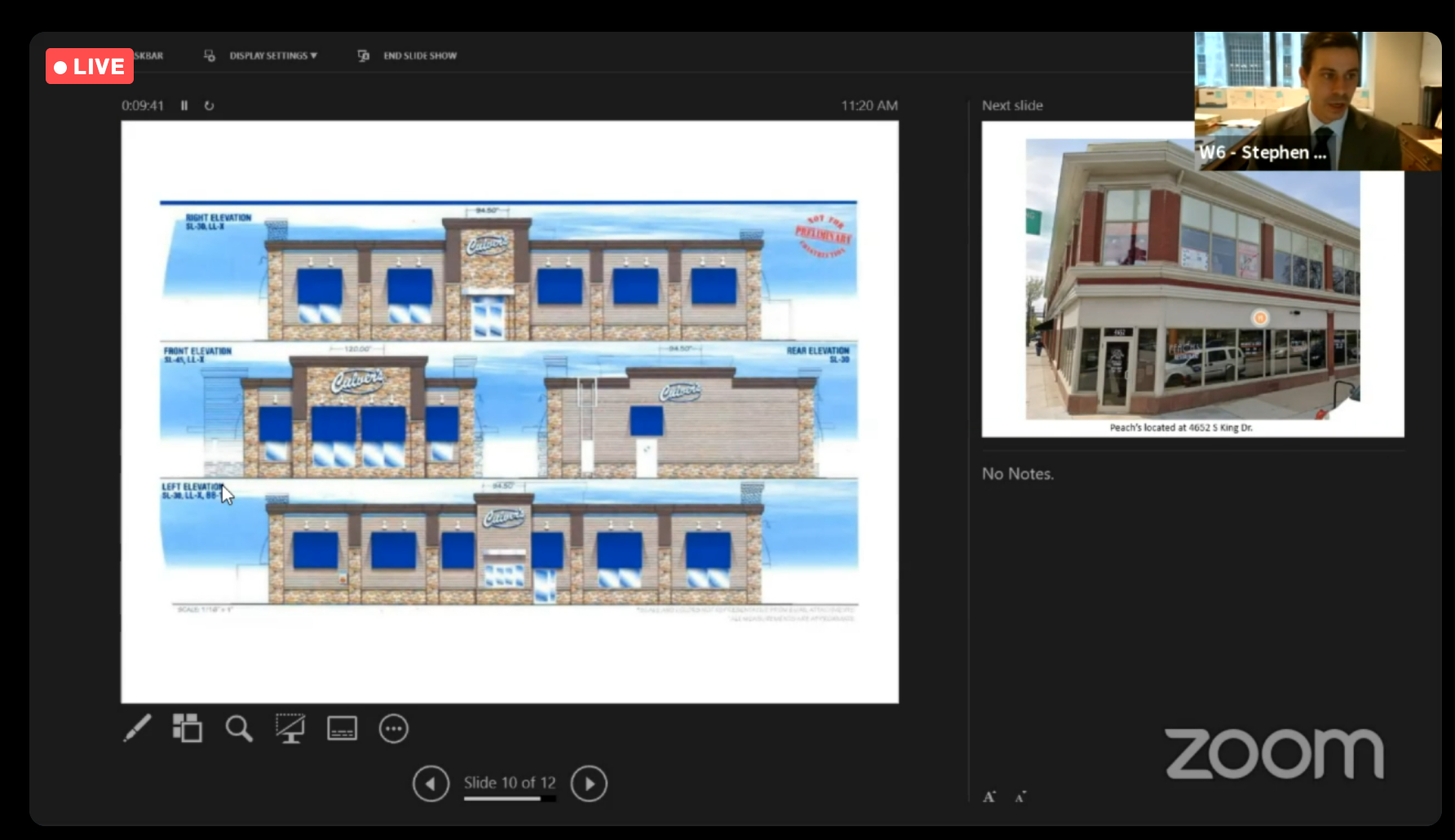Image resolution: width=1455 pixels, height=840 pixels.
Task: Click the Display Settings icon
Action: tap(210, 55)
